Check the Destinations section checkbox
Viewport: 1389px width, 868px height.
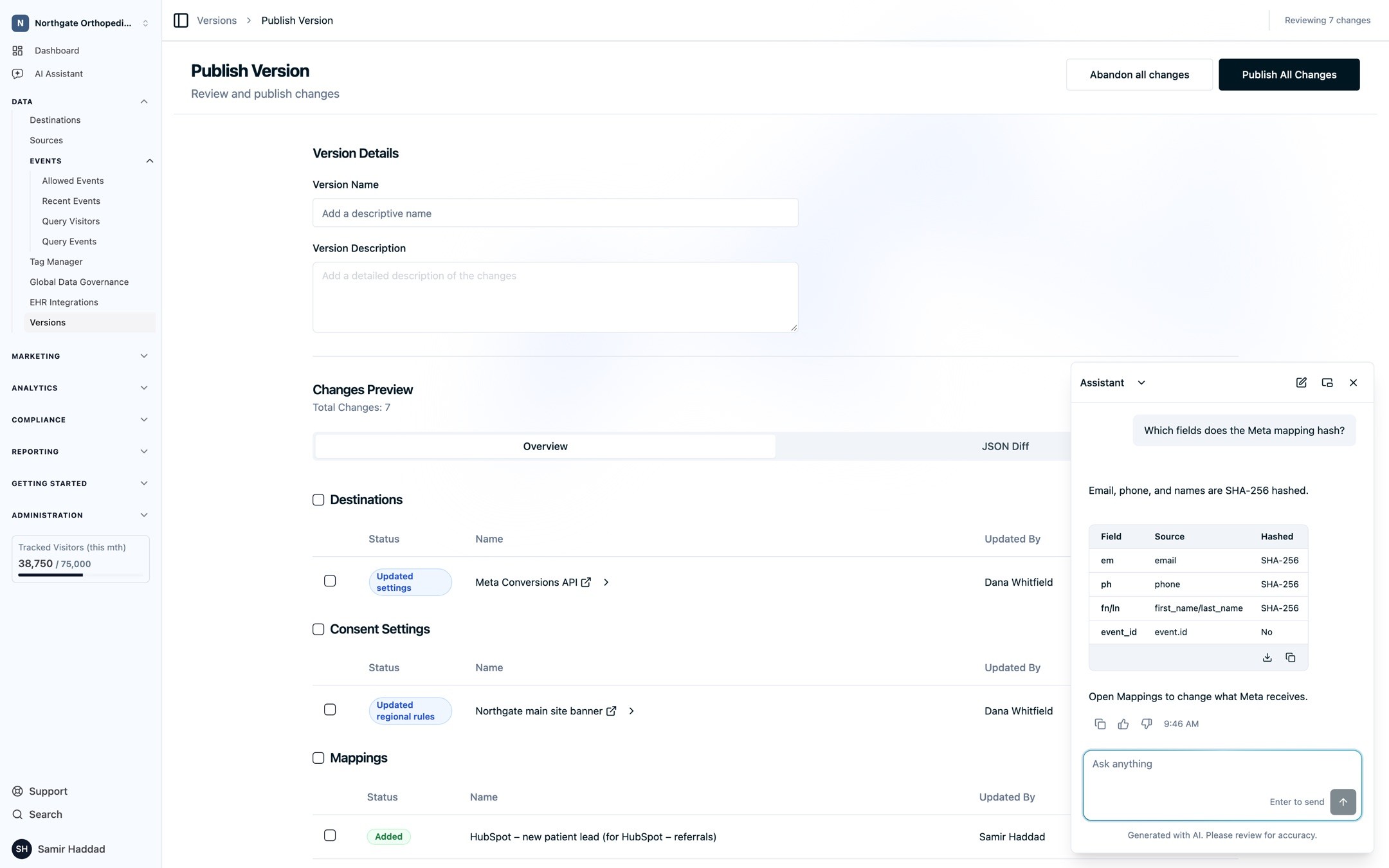coord(318,500)
